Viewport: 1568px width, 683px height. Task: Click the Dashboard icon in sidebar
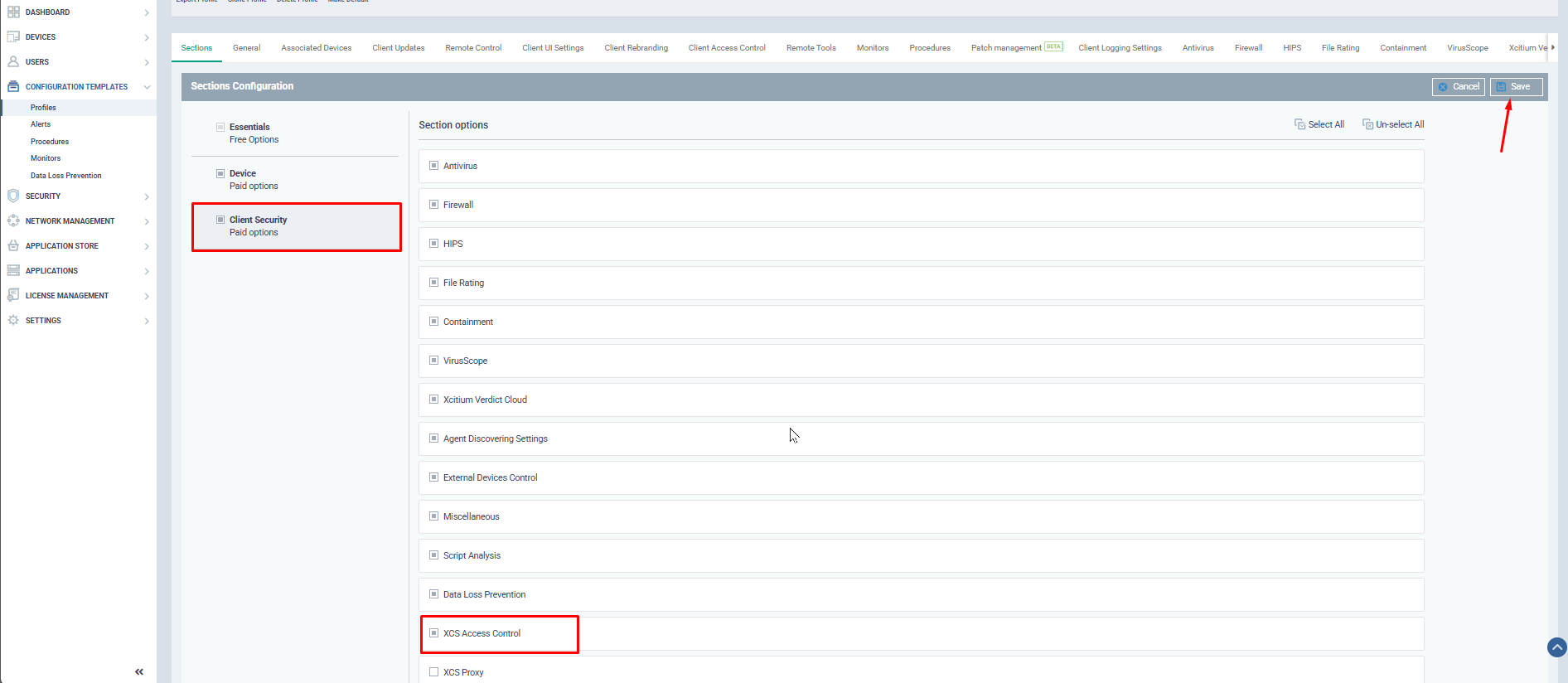pyautogui.click(x=13, y=12)
